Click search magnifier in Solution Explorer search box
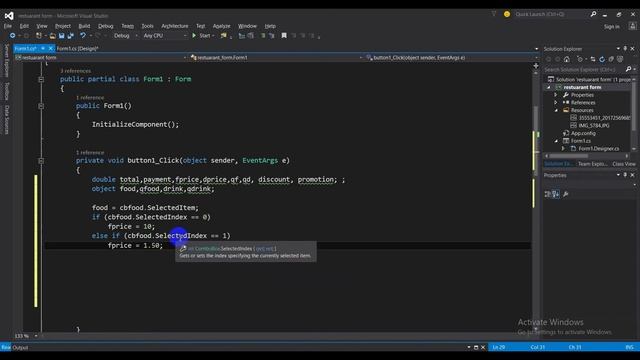 628,69
